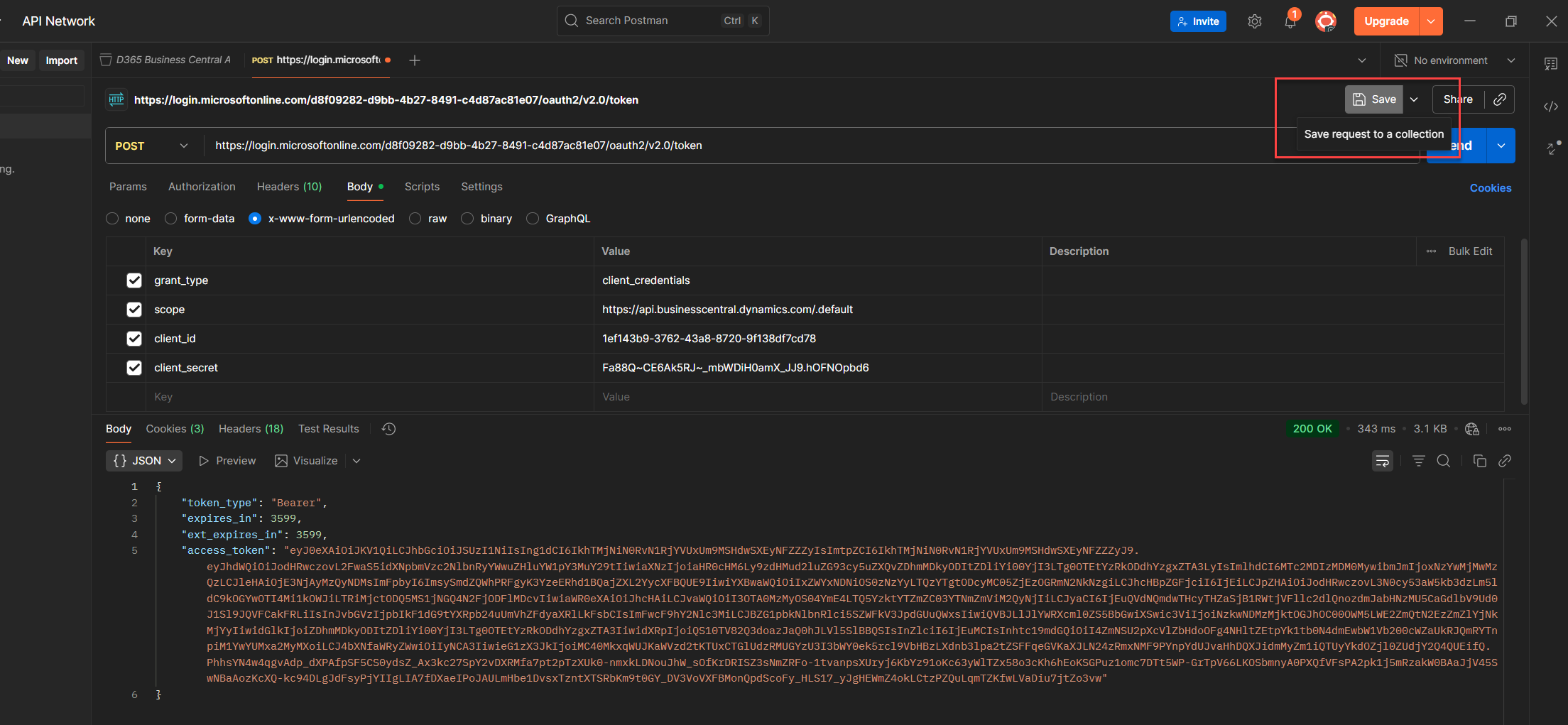The image size is (1568, 725).
Task: Select the none body type
Action: click(x=112, y=219)
